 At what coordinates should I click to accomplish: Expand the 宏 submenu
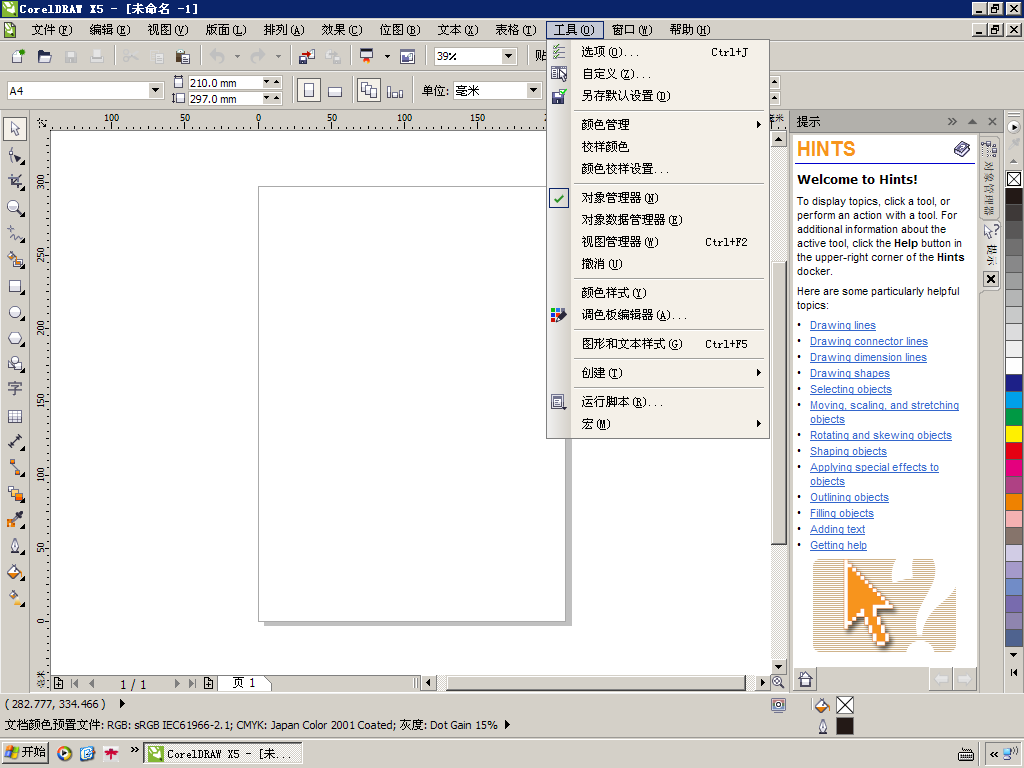click(658, 424)
